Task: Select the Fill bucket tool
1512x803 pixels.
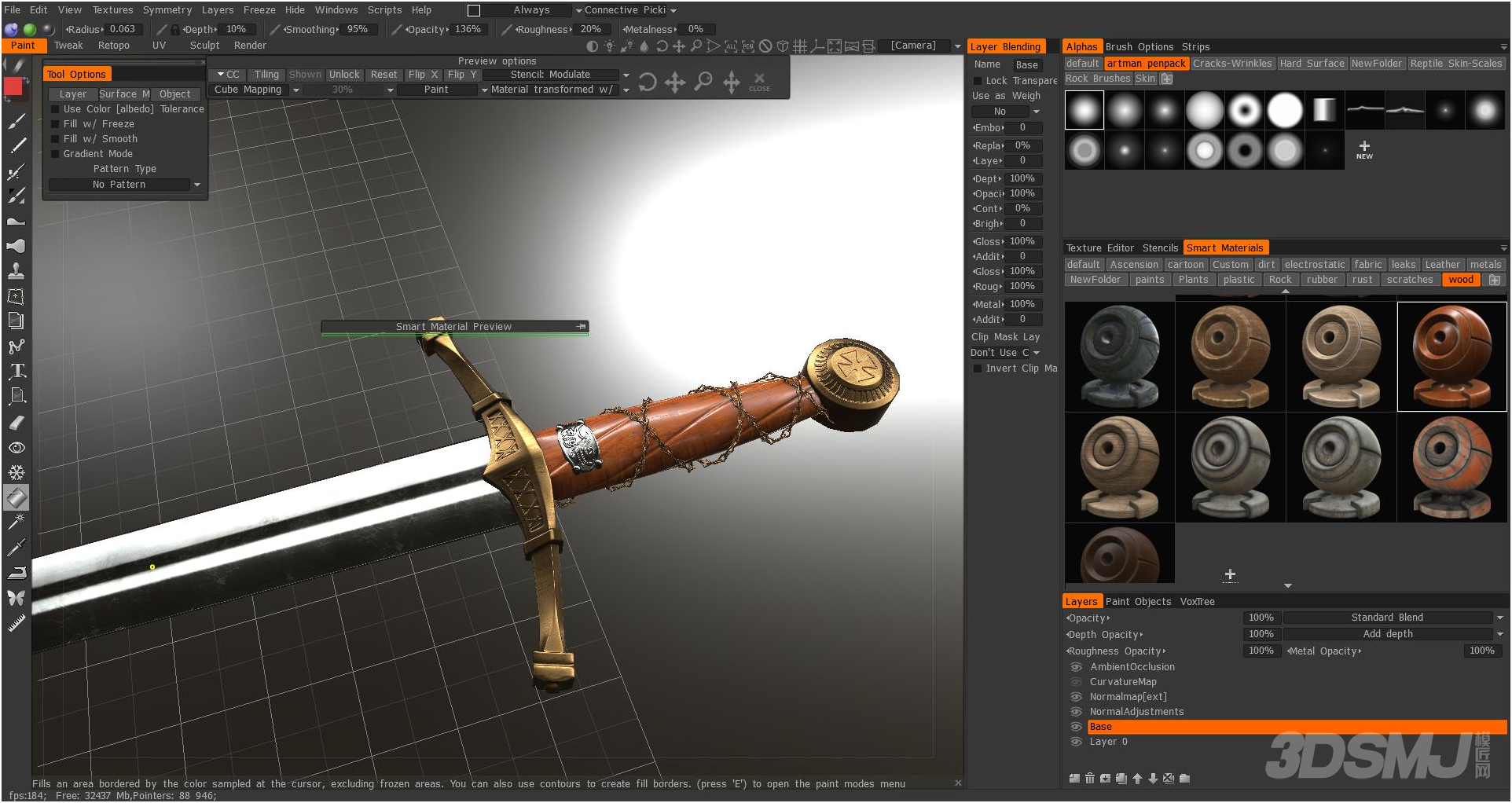Action: pos(17,497)
